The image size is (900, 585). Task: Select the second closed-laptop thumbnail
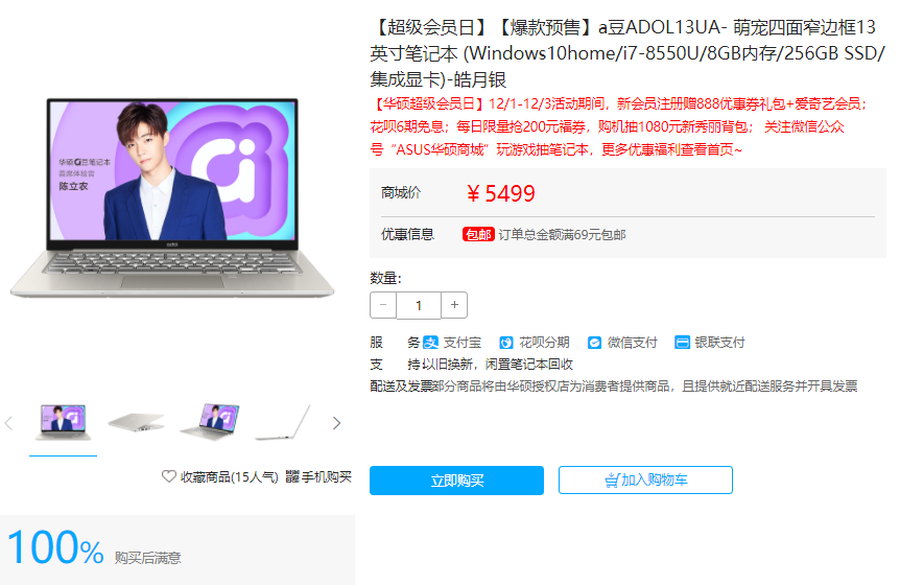136,423
